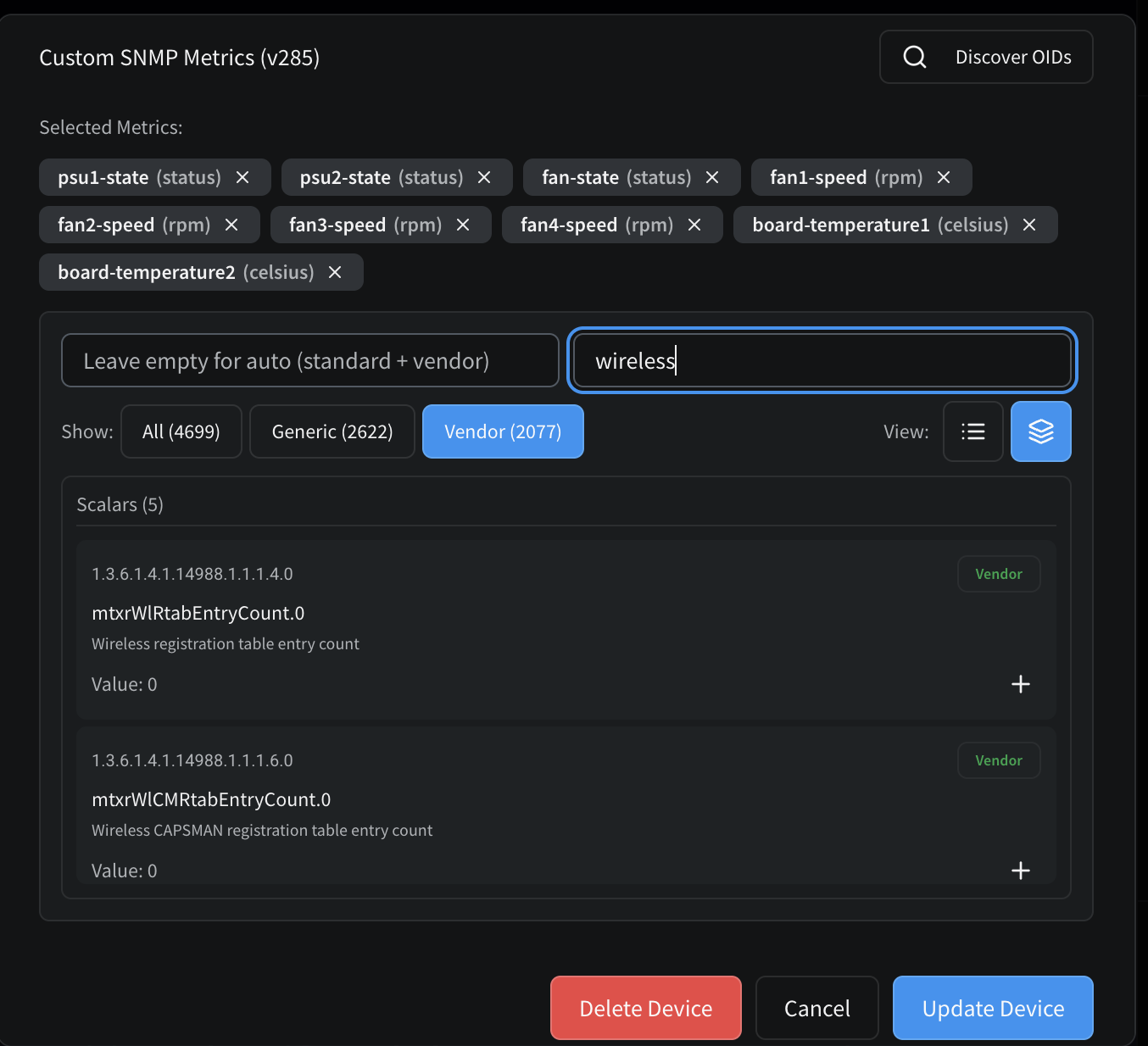Remove fan3-speed metric chip
Viewport: 1148px width, 1046px height.
[x=463, y=225]
